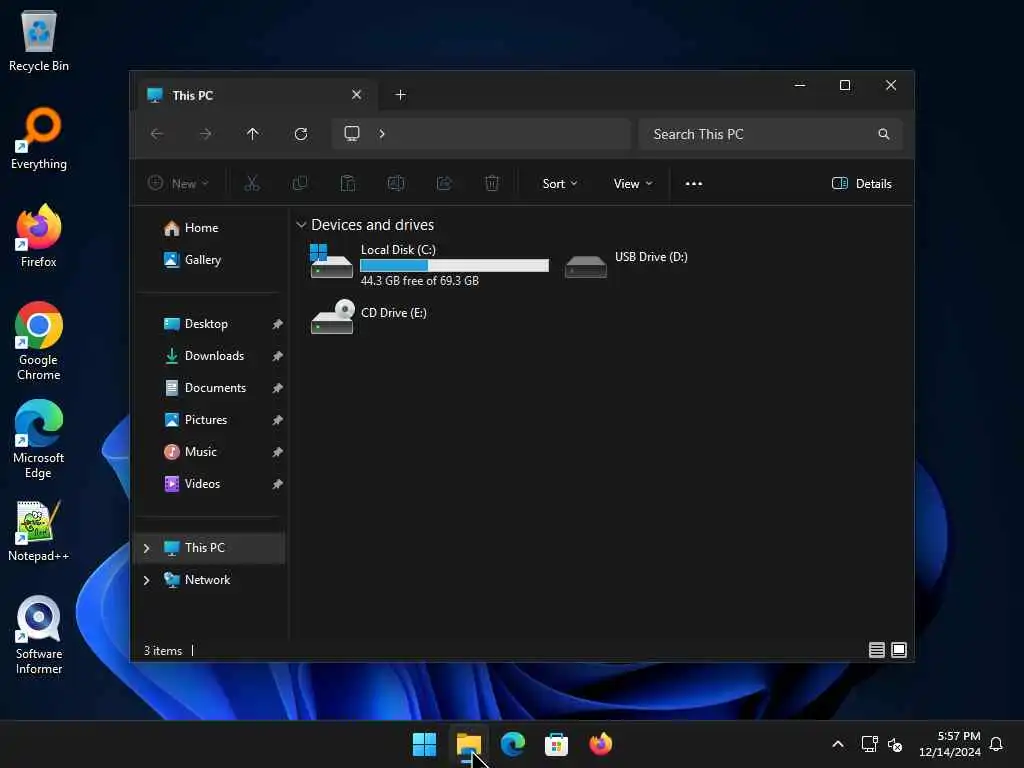This screenshot has width=1024, height=768.
Task: Select the CD Drive (E:) item
Action: point(370,317)
